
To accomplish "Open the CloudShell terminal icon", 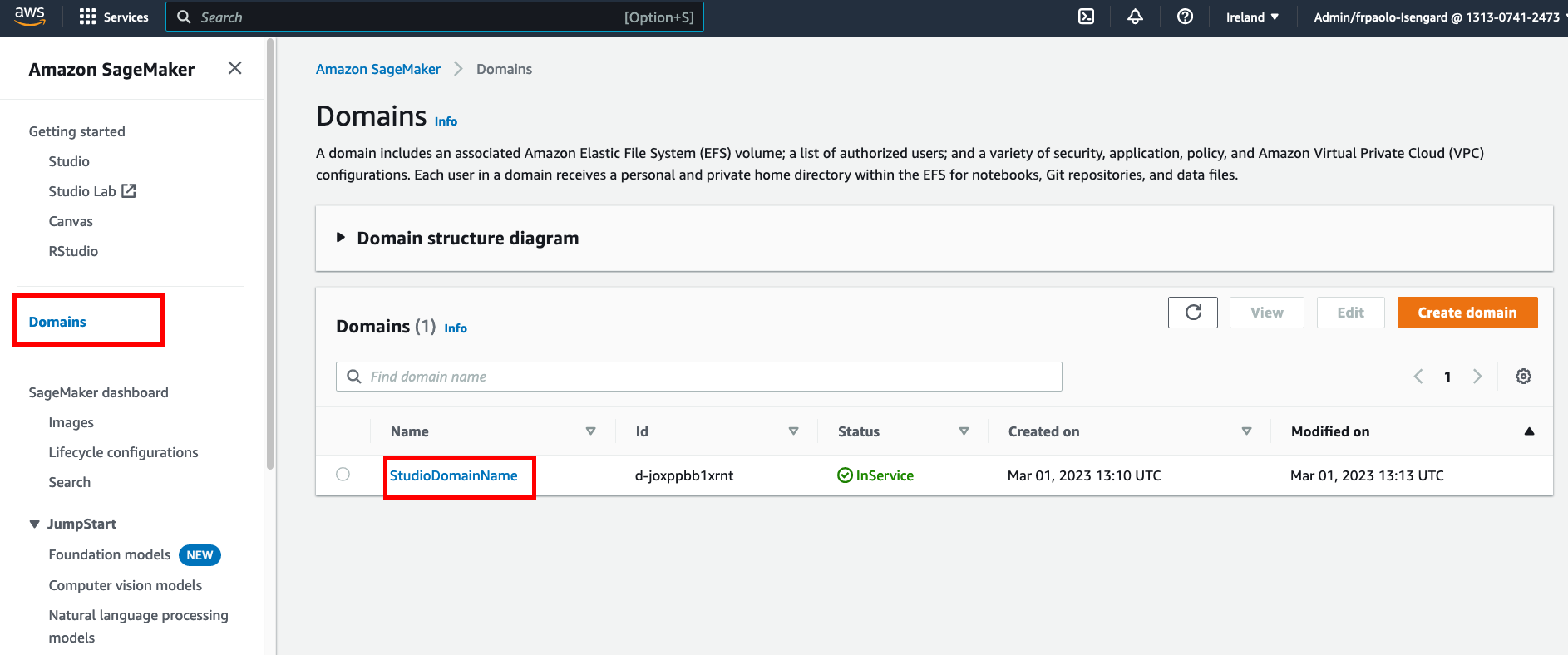I will pos(1086,17).
